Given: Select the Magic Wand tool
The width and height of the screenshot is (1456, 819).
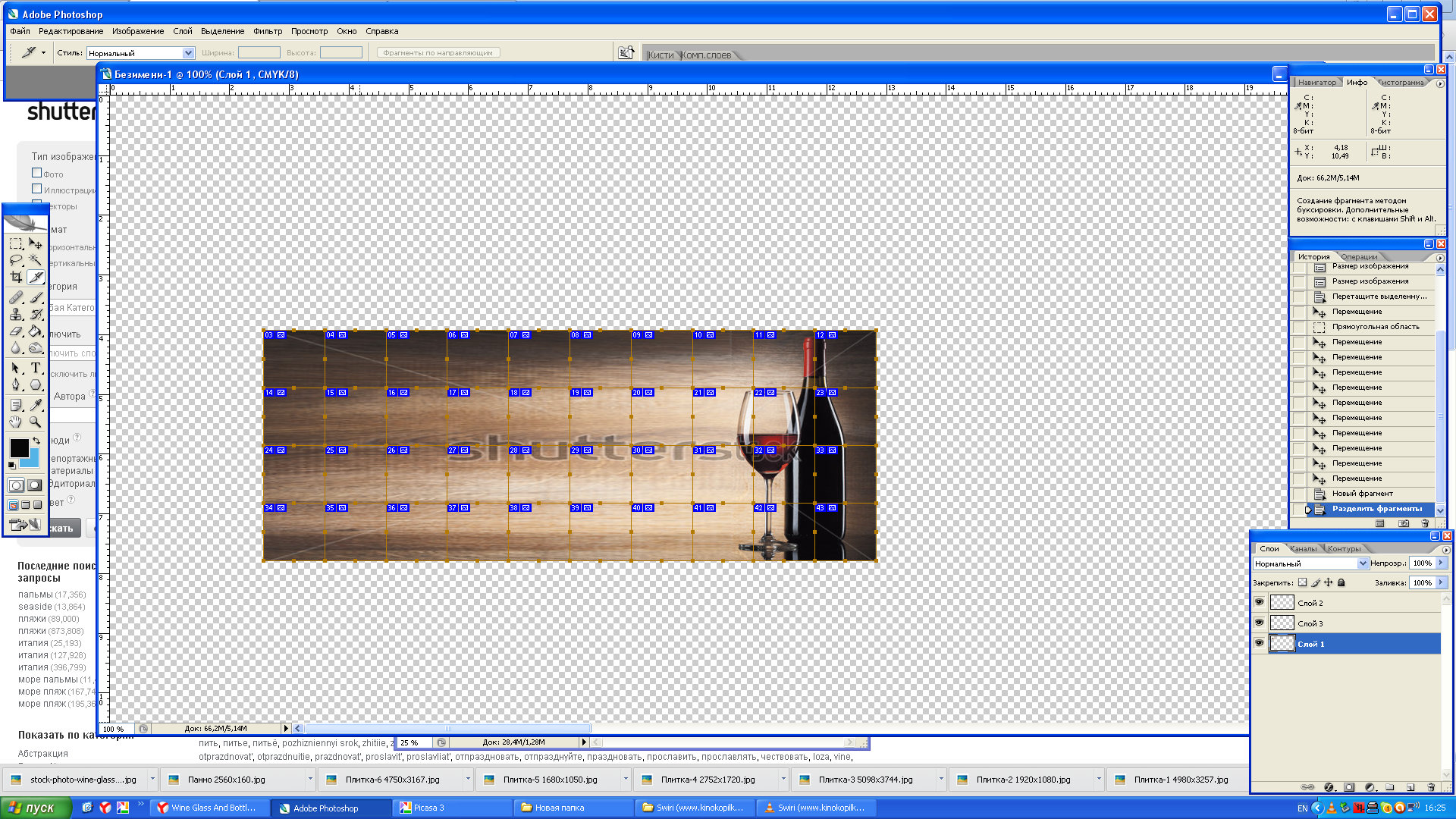Looking at the screenshot, I should 36,260.
